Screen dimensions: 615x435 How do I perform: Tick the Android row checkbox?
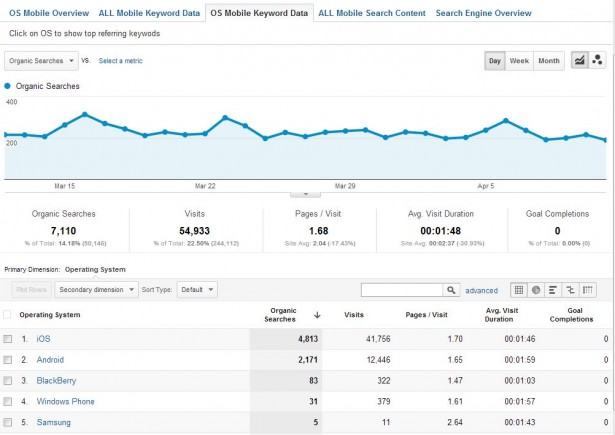click(x=7, y=360)
